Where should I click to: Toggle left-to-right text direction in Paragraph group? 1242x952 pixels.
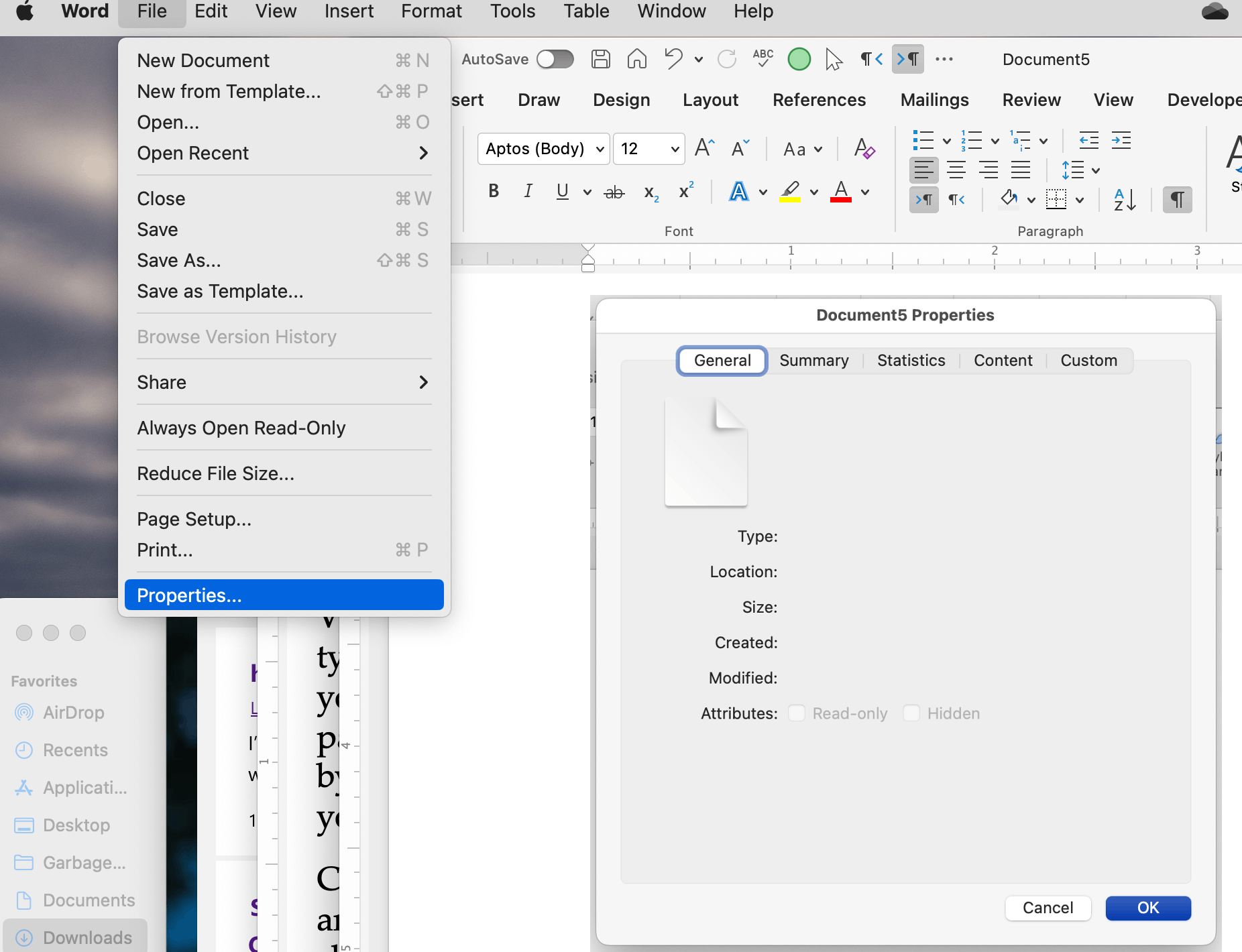[923, 199]
